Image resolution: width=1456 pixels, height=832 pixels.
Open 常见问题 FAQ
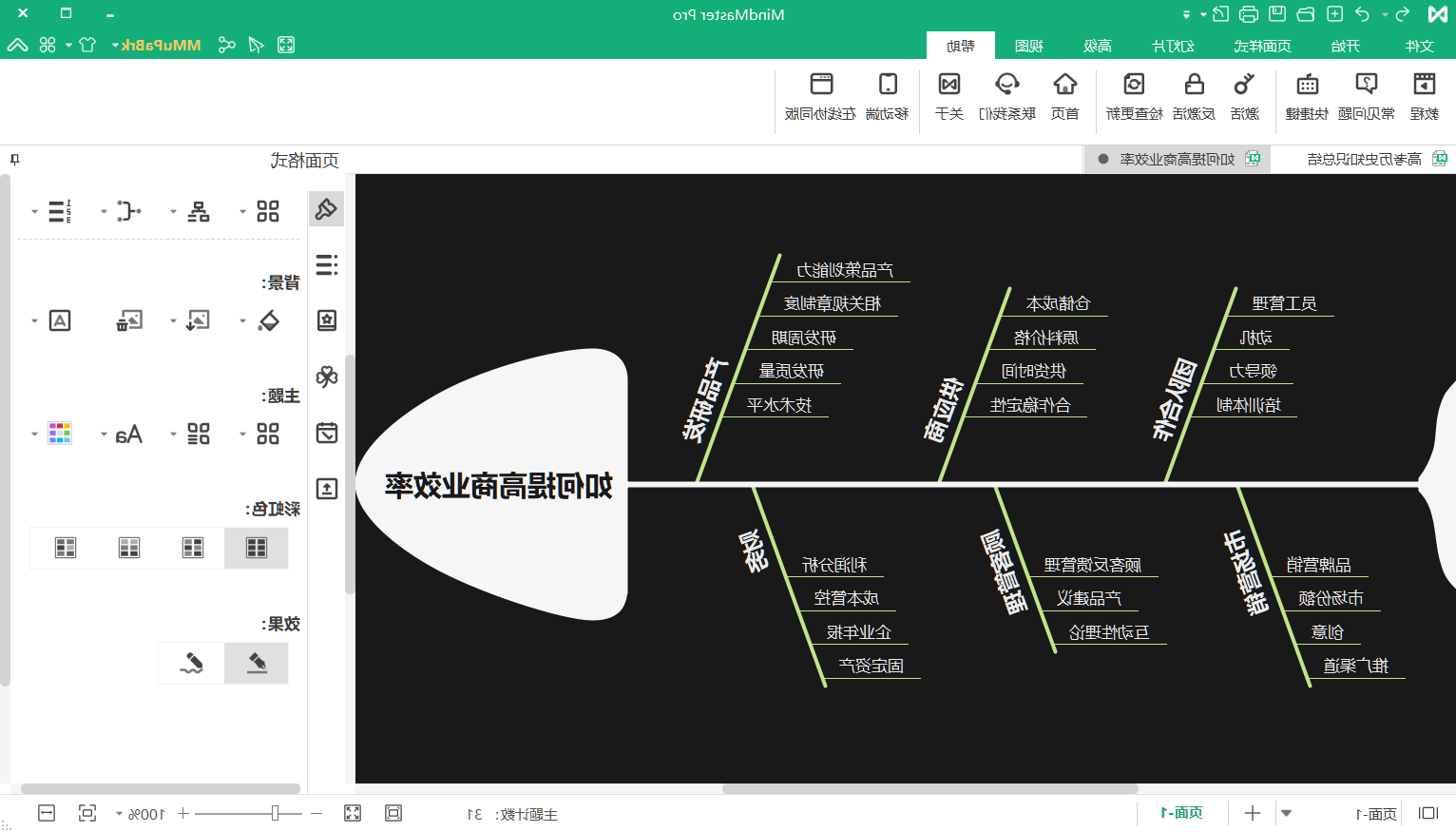pos(1367,96)
